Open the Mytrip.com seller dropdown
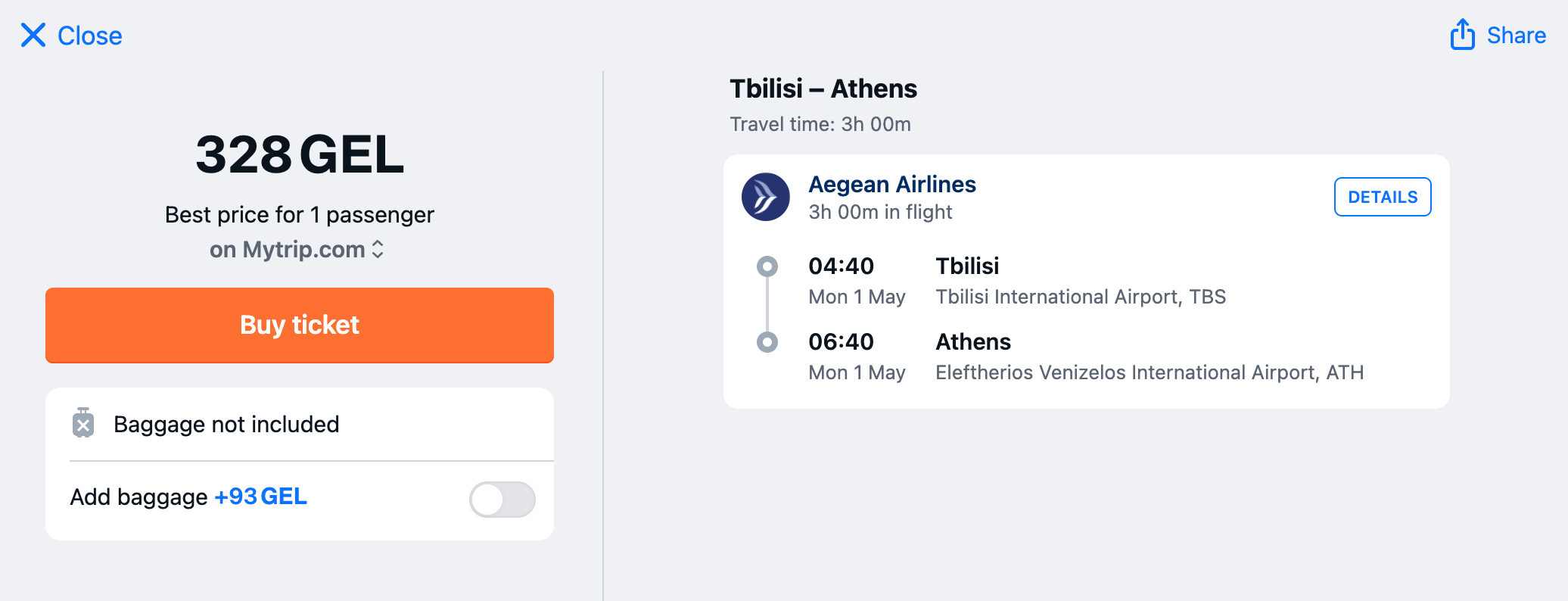 click(x=297, y=249)
